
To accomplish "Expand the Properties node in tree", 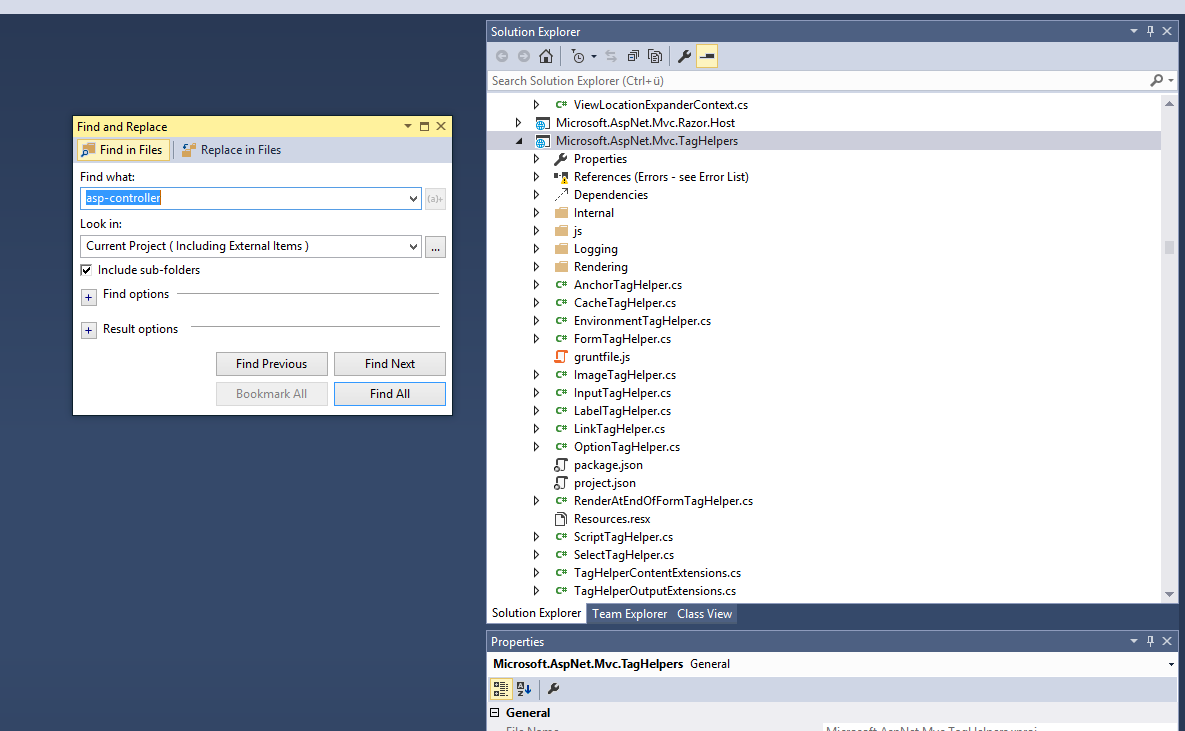I will [x=536, y=159].
